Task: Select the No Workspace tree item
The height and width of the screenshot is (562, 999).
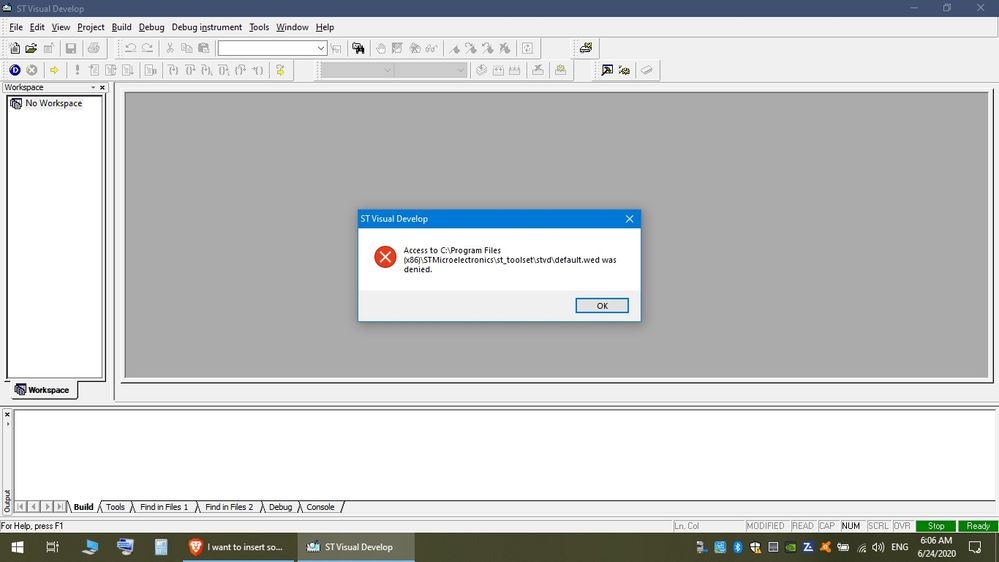Action: (54, 103)
